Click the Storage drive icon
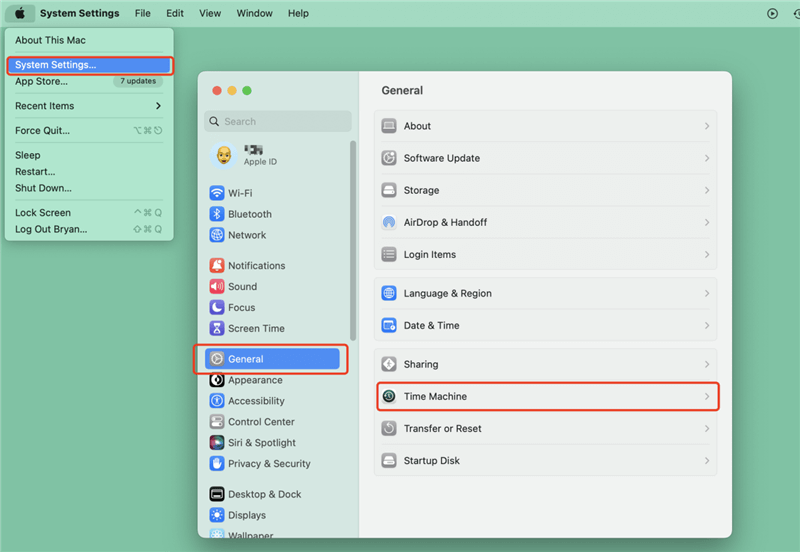Image resolution: width=800 pixels, height=552 pixels. tap(389, 190)
